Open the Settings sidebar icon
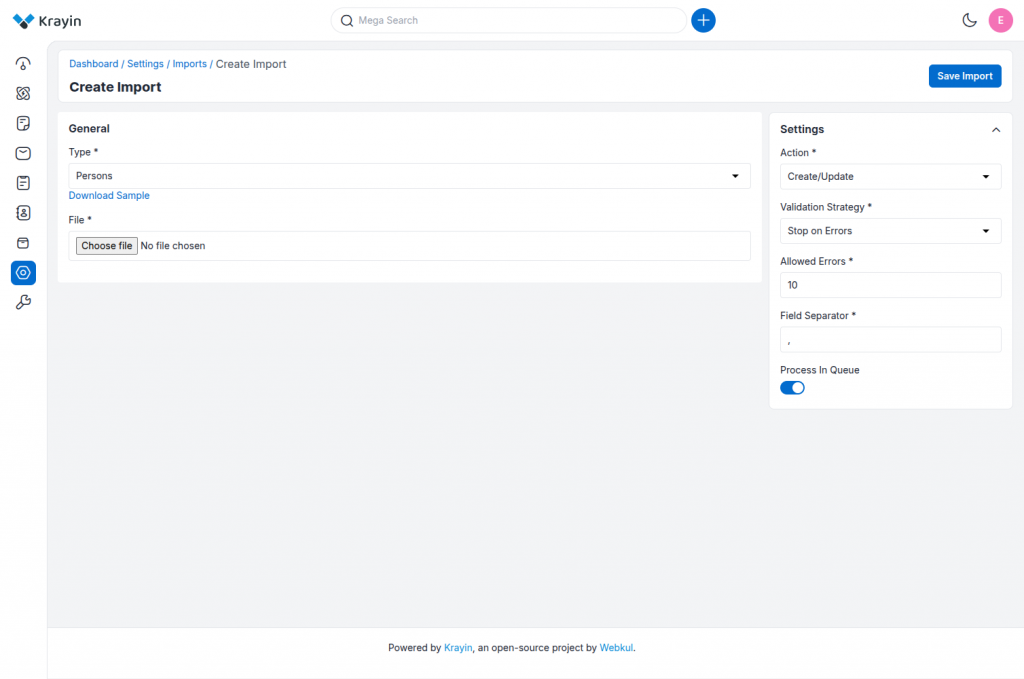This screenshot has width=1024, height=679. click(x=23, y=273)
